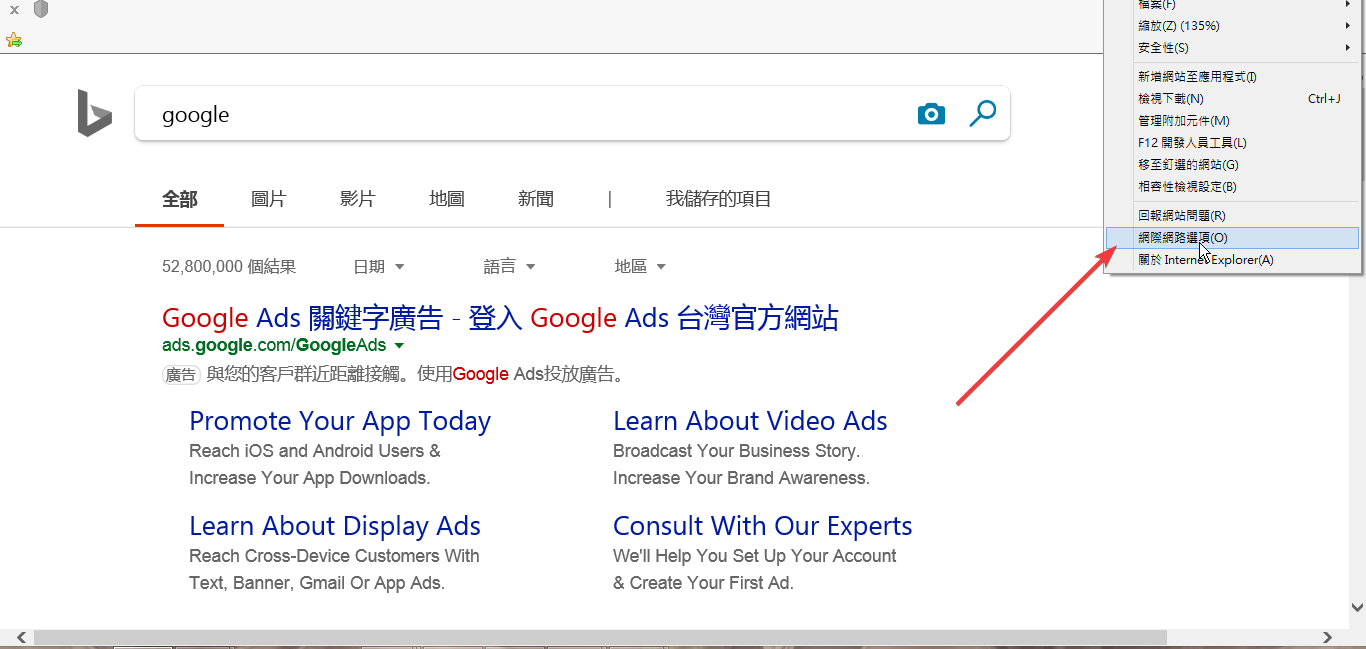Expand the 日期 filter dropdown
This screenshot has width=1366, height=649.
[378, 266]
